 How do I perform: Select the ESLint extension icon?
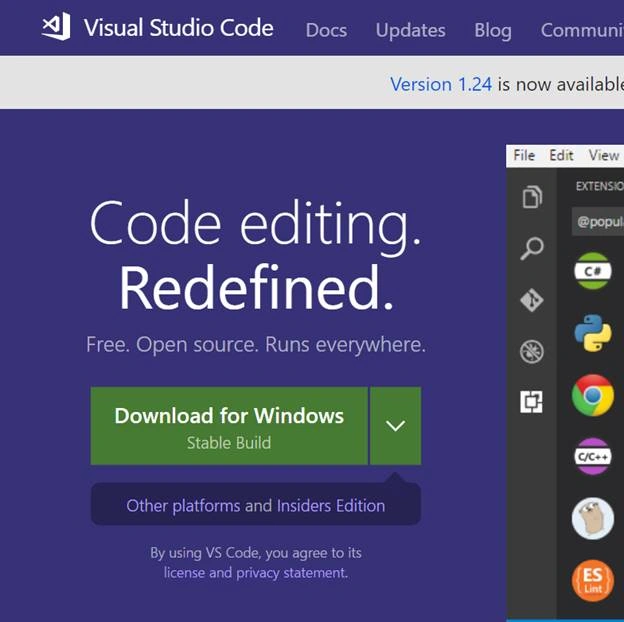(x=593, y=580)
